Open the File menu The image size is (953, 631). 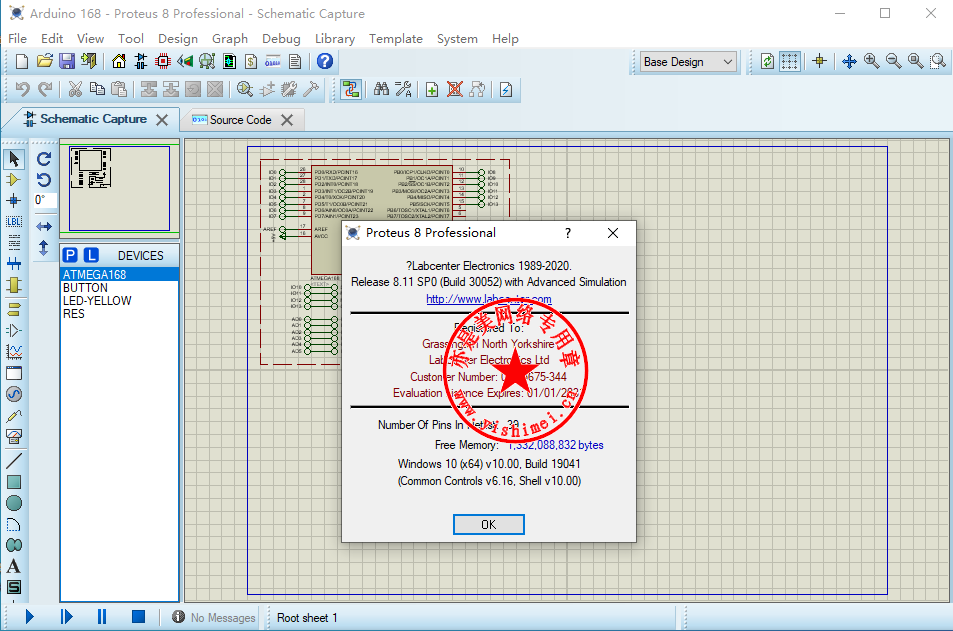coord(17,38)
